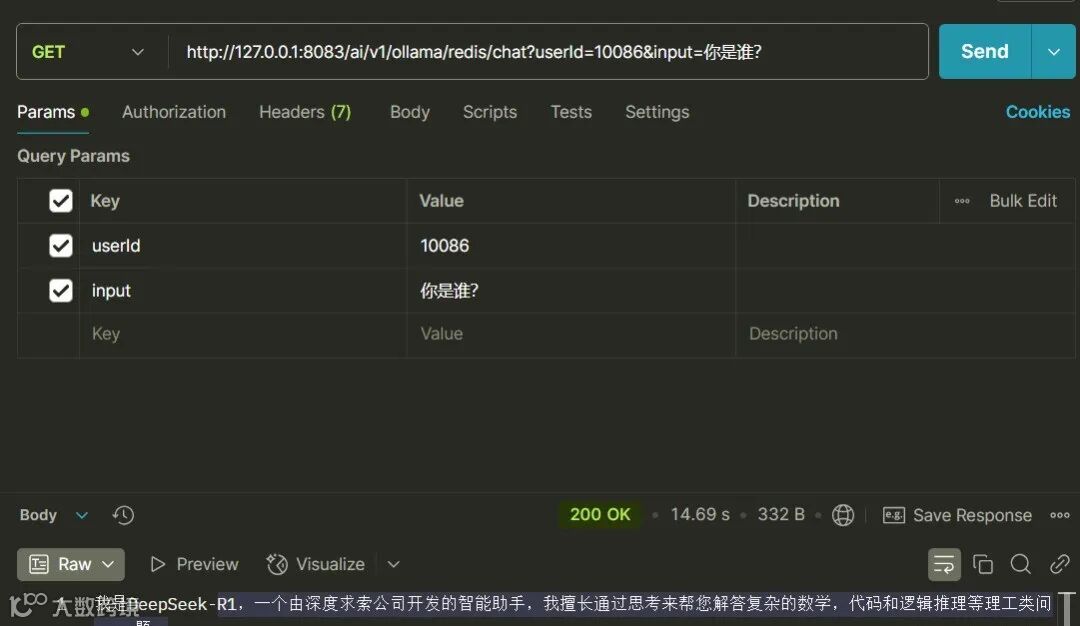Open Cookies settings
1080x626 pixels.
[1038, 112]
